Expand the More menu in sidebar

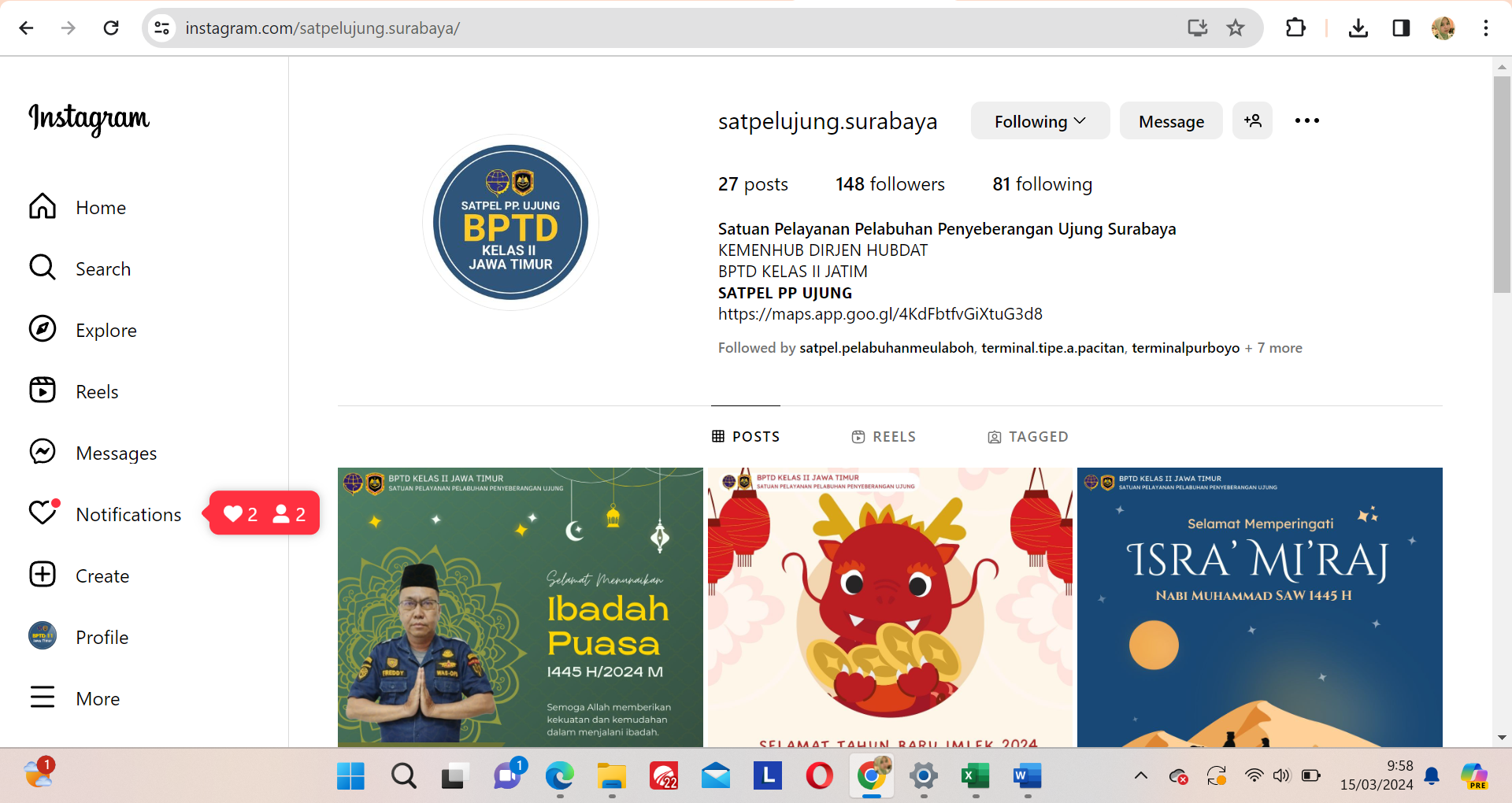coord(43,698)
